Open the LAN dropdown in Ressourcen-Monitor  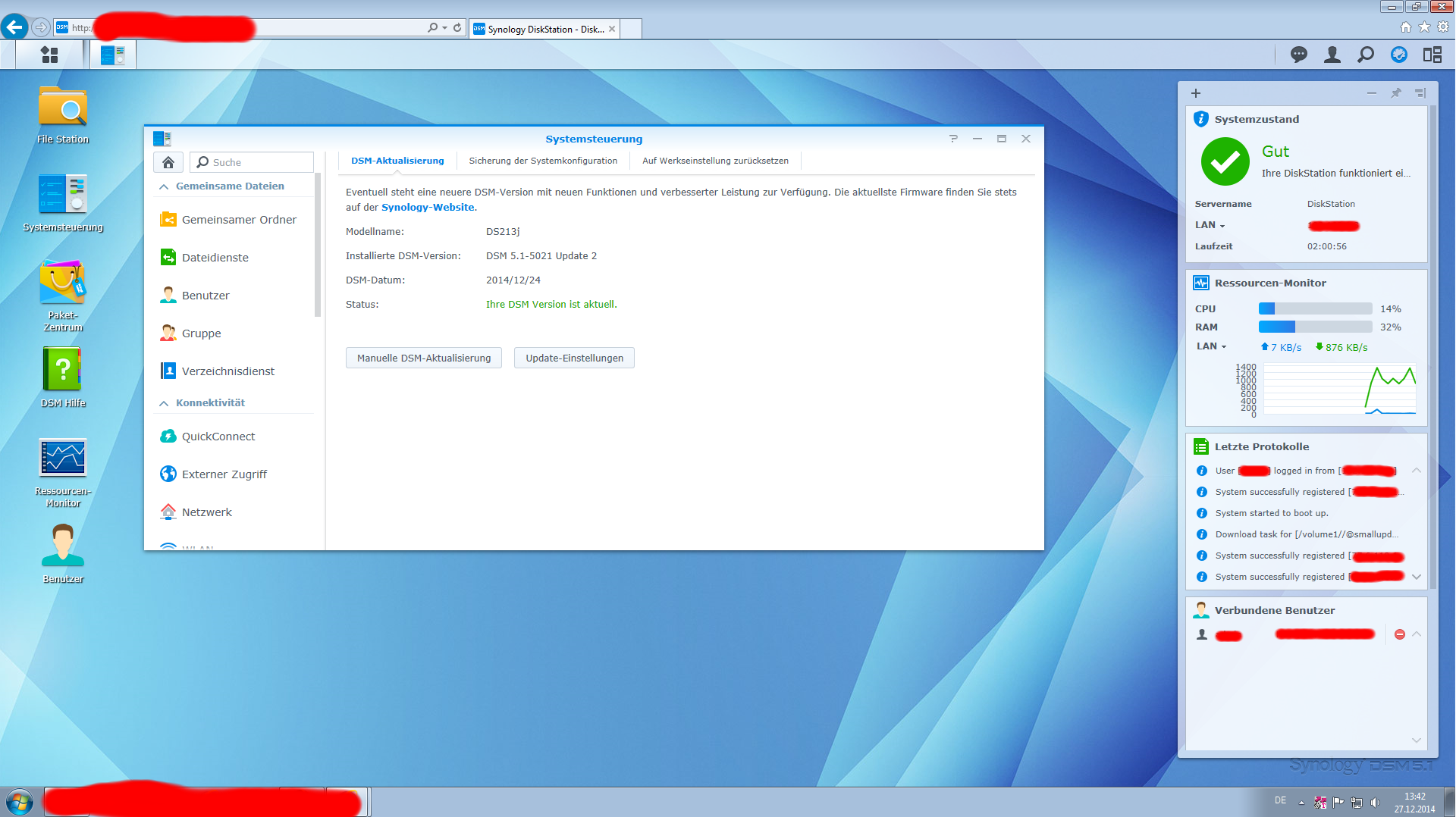[1211, 346]
